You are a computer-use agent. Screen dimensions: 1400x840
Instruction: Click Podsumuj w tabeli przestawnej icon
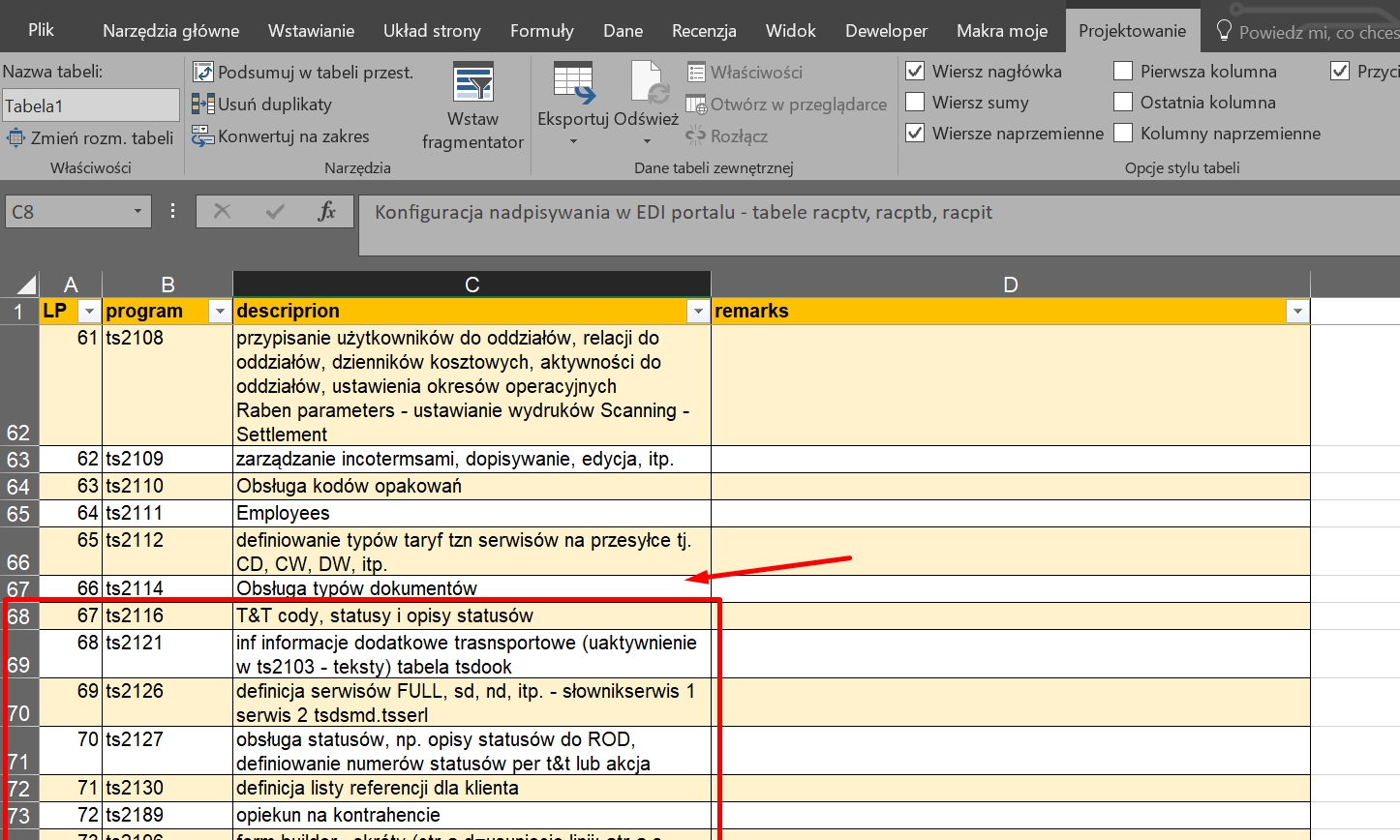[203, 73]
